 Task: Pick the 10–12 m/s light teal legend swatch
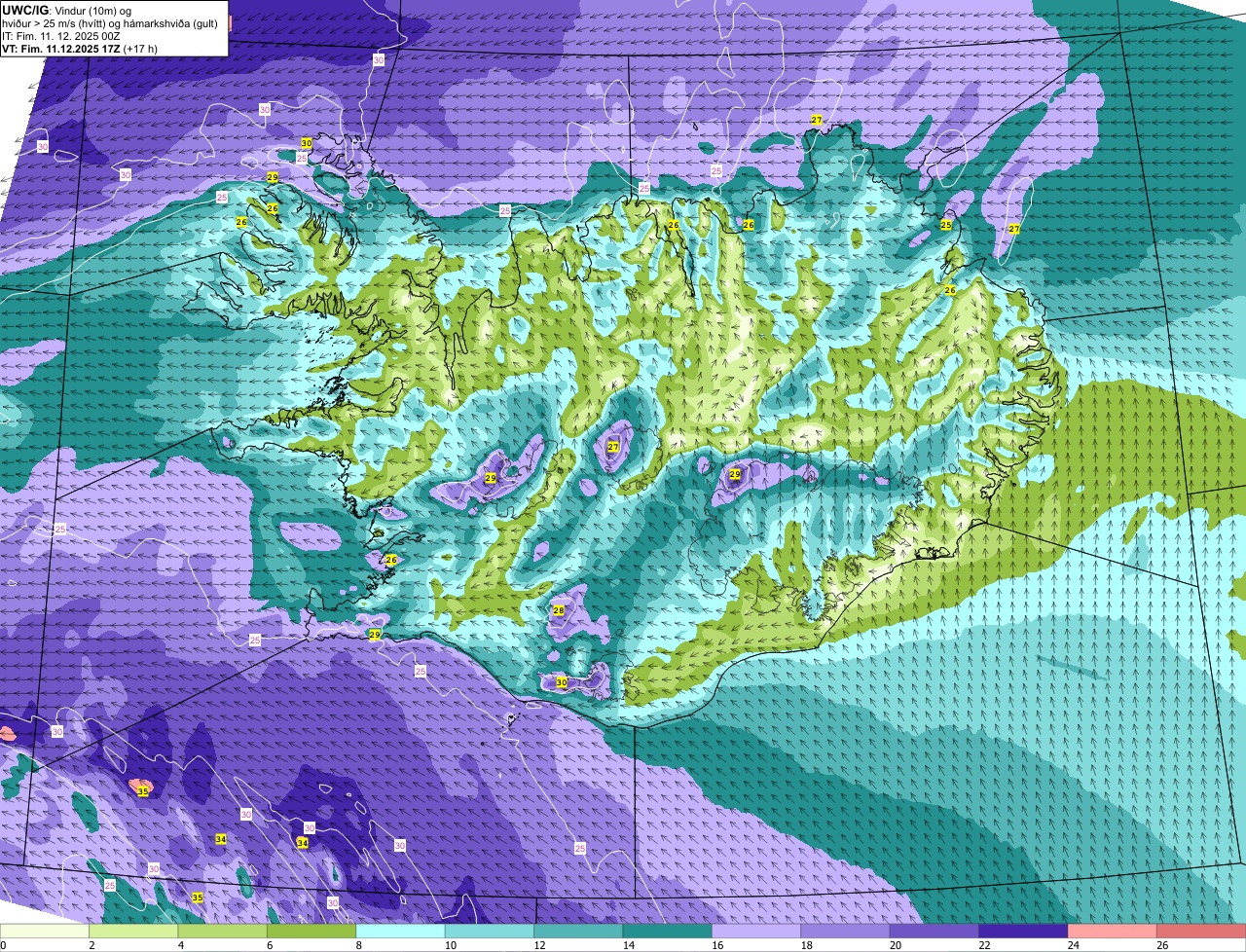[490, 931]
